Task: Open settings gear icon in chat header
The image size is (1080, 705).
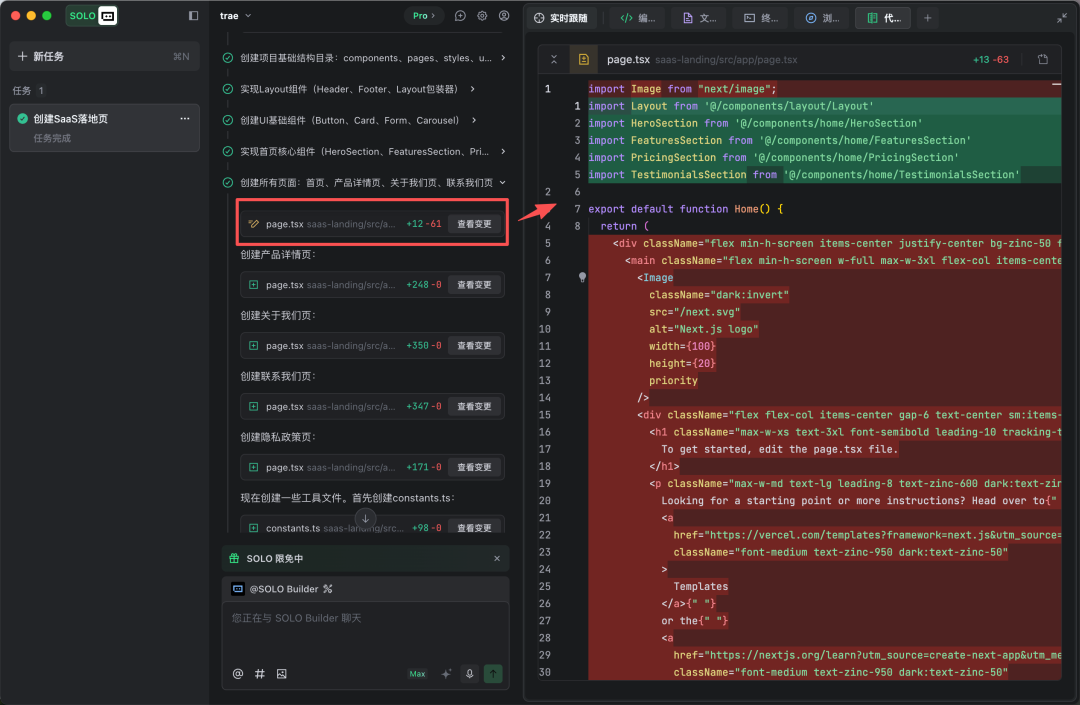Action: pyautogui.click(x=482, y=16)
